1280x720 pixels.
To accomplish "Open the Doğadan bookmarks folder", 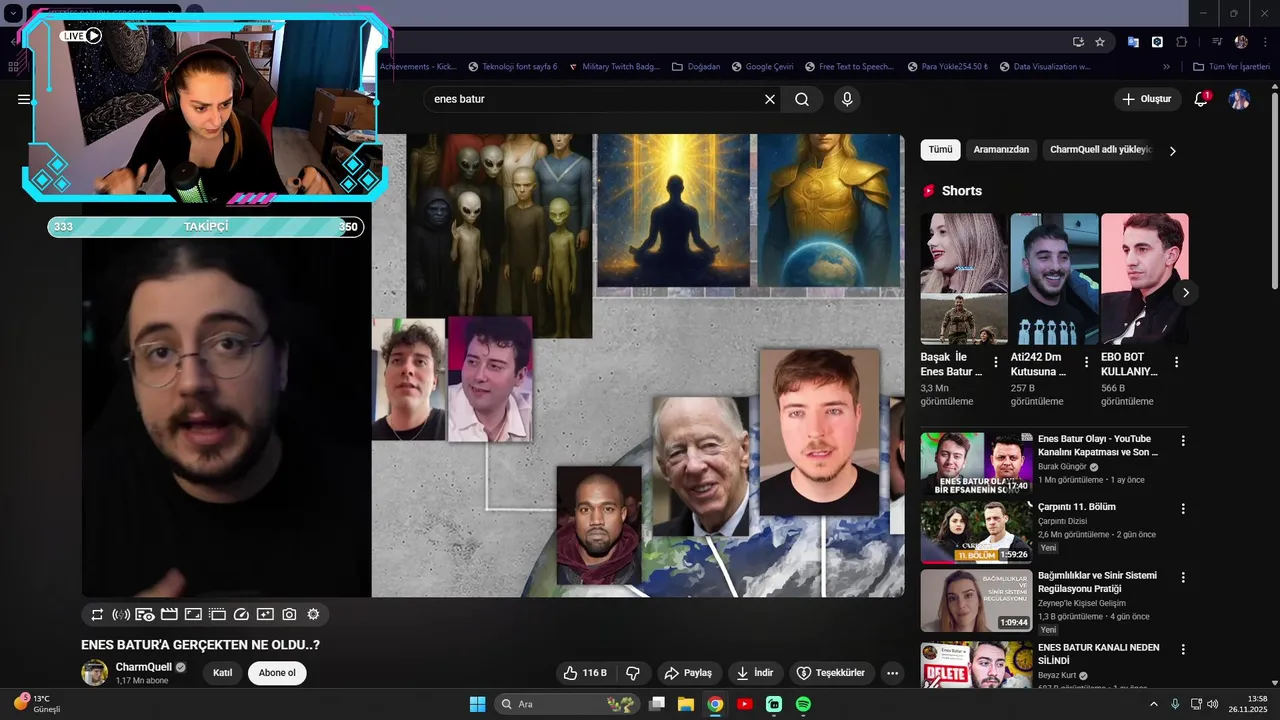I will pos(696,67).
